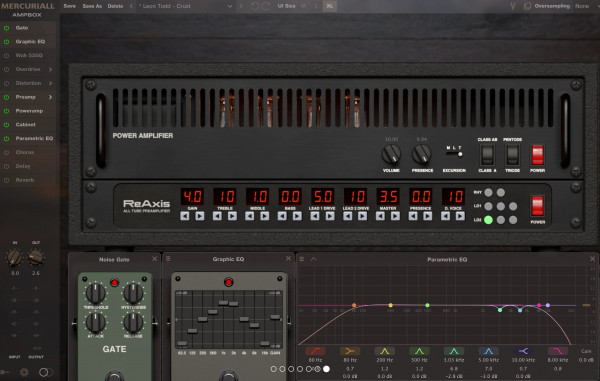Viewport: 600px width, 381px height.
Task: Select the Parametric EQ sidebar item
Action: (x=34, y=138)
